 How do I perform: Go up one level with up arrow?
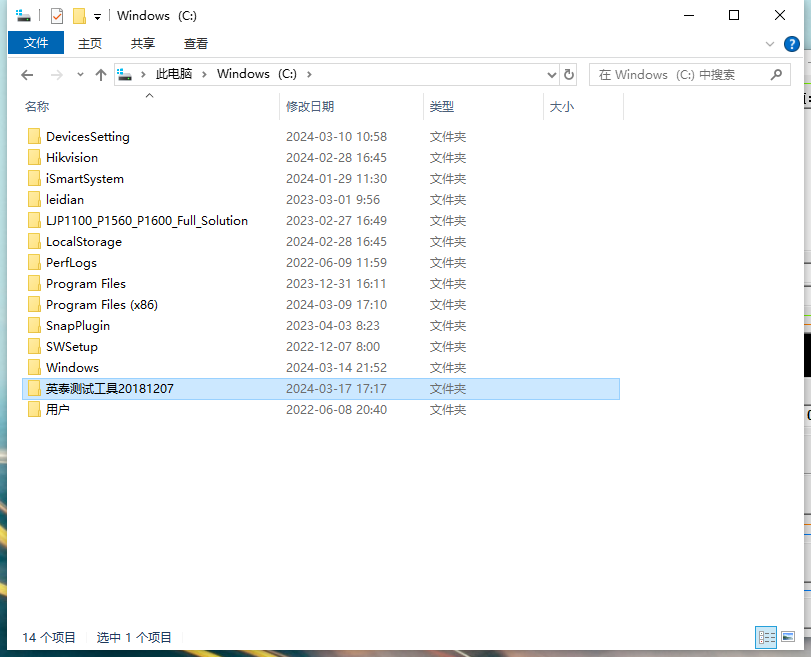coord(101,75)
